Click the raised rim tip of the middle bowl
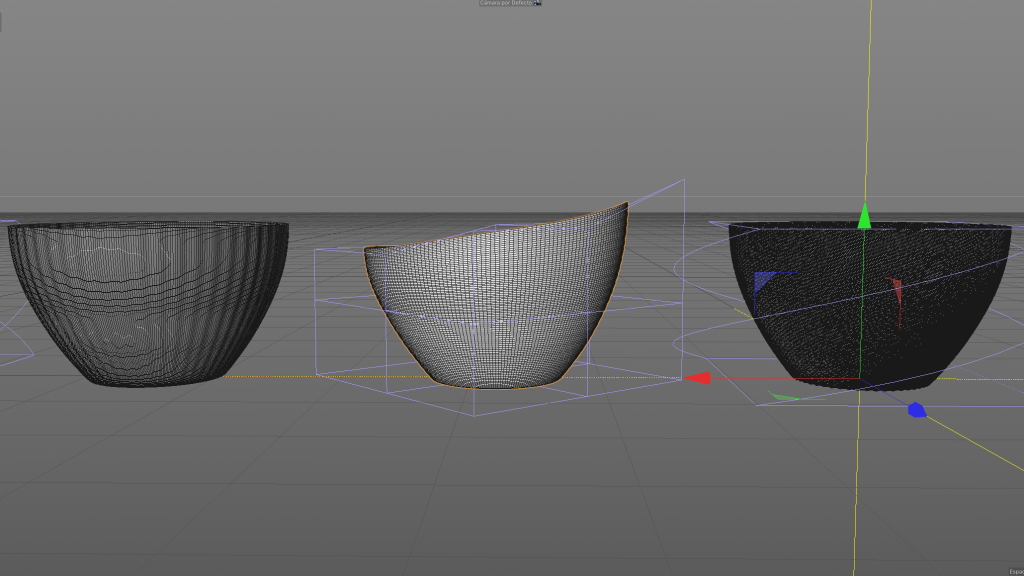The width and height of the screenshot is (1024, 576). [625, 204]
